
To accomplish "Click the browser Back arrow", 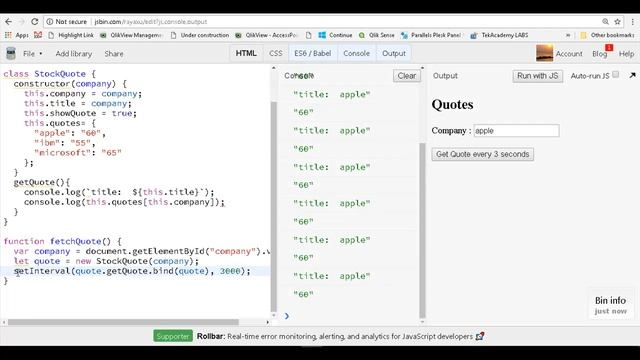I will [x=9, y=22].
